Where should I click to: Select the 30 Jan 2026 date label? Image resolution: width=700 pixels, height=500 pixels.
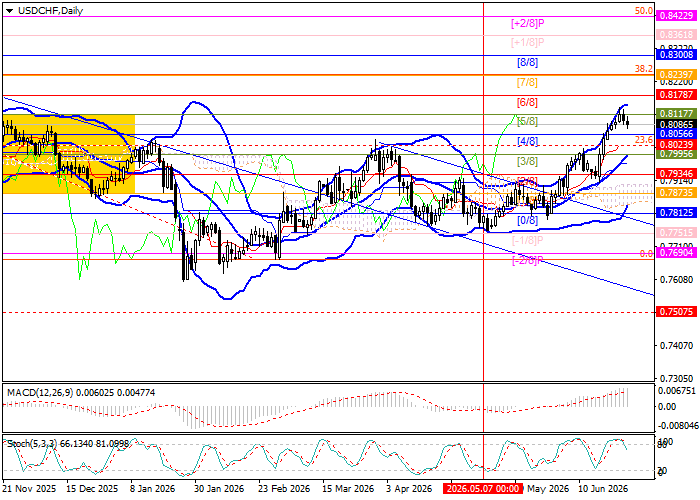pyautogui.click(x=218, y=489)
